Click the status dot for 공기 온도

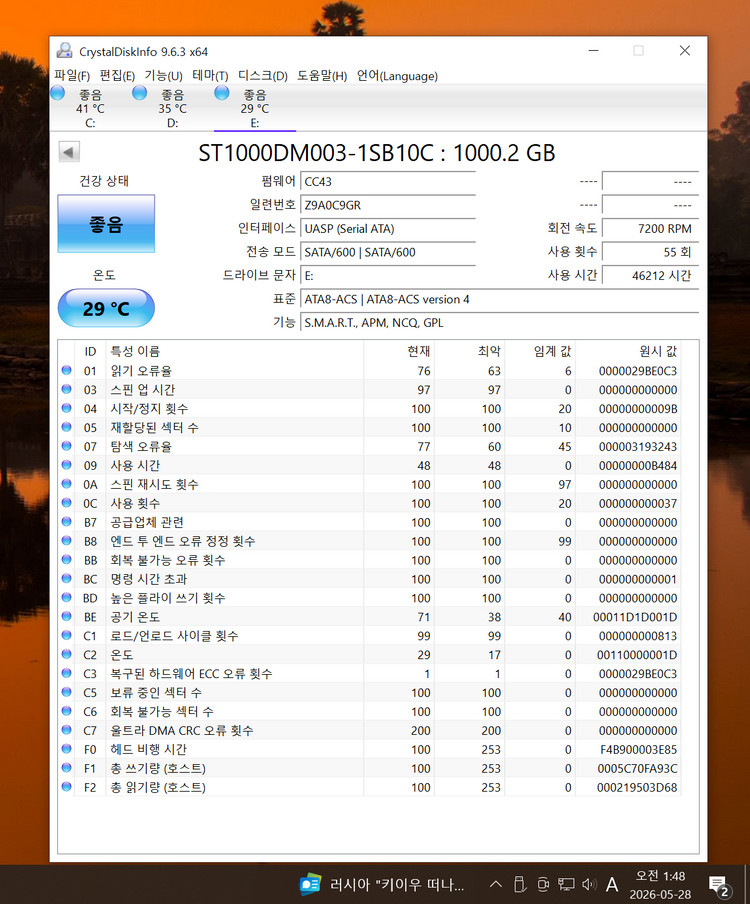[x=66, y=616]
